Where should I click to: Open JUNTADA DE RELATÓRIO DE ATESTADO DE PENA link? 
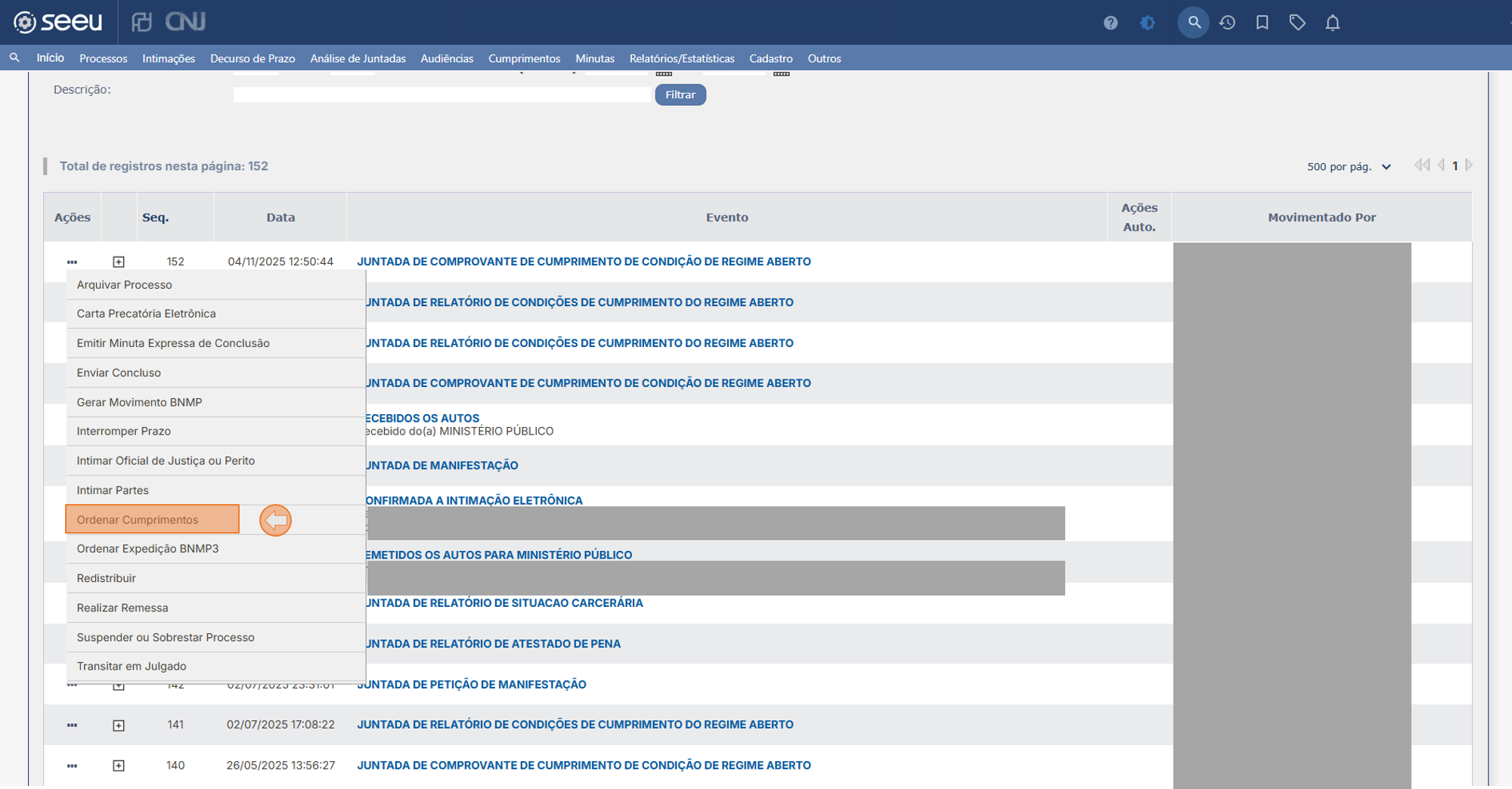click(494, 644)
